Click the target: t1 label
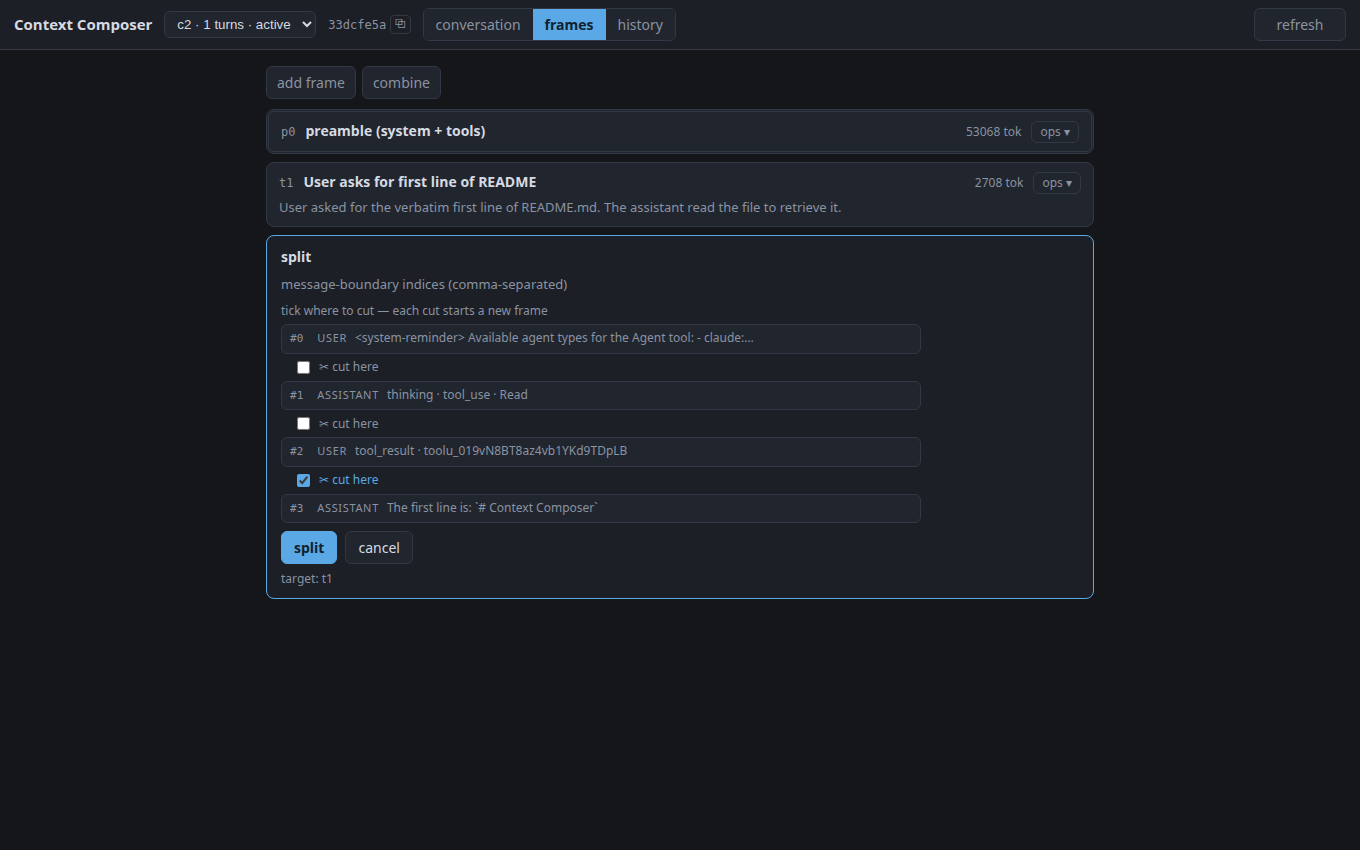 coord(306,579)
